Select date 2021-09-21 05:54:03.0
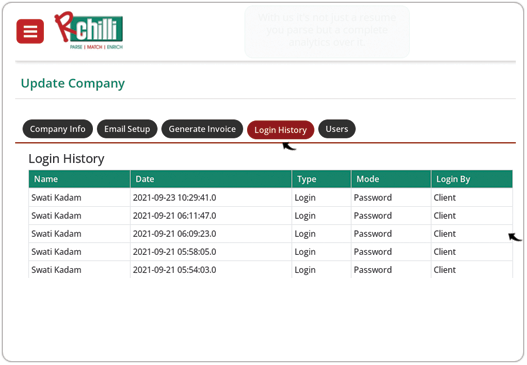 (174, 270)
